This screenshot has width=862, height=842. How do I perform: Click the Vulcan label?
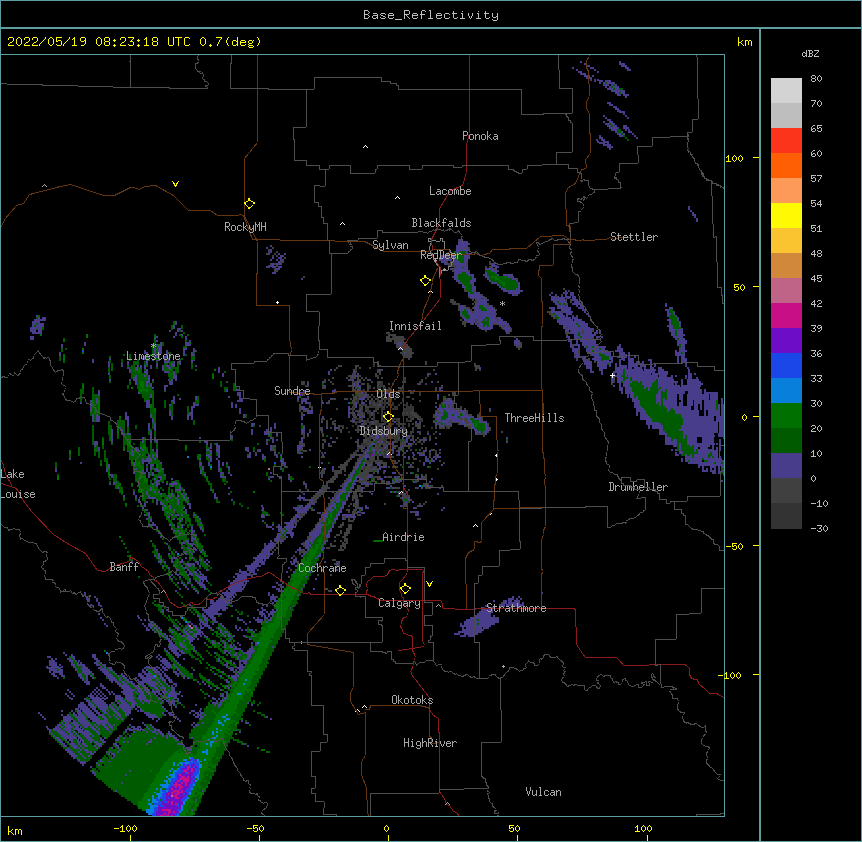(543, 792)
